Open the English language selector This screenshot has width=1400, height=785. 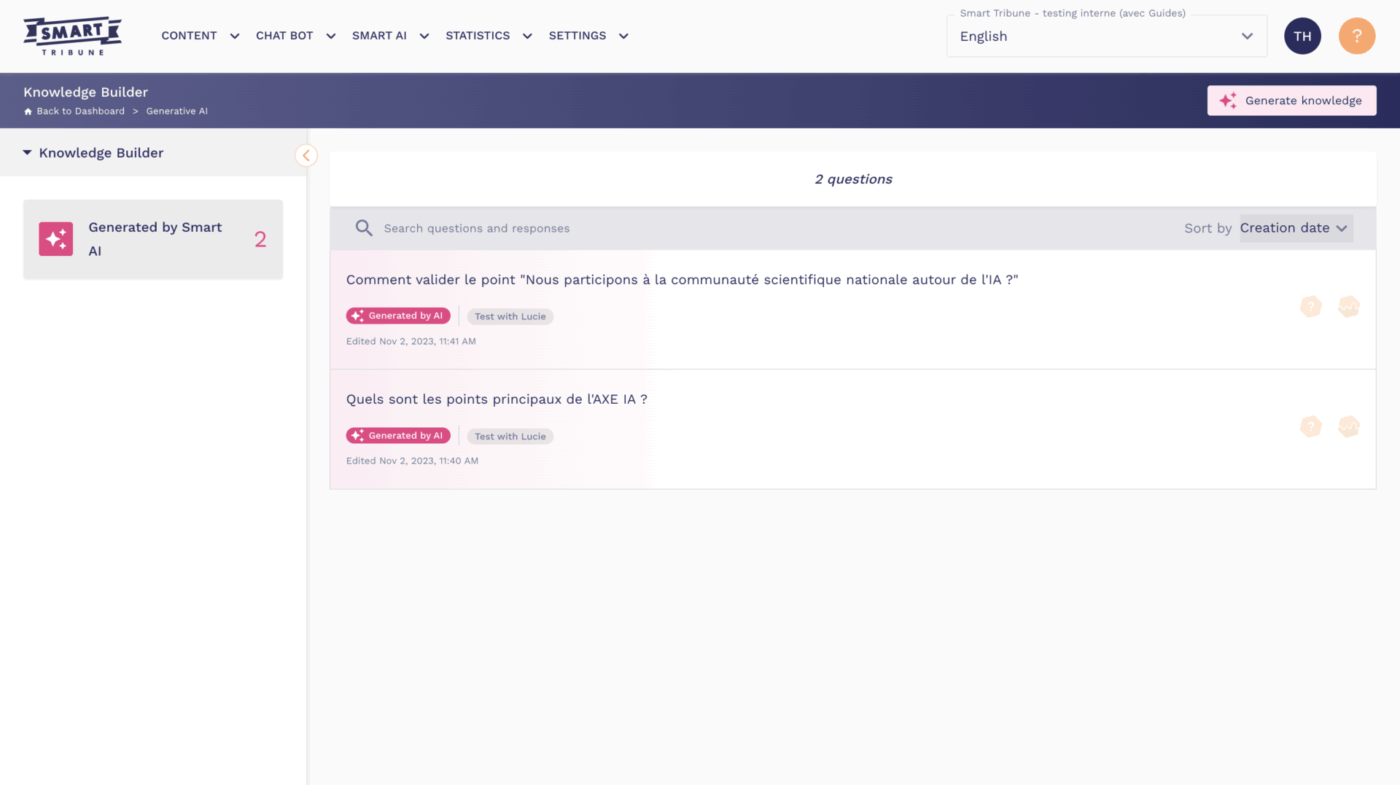pos(1106,35)
